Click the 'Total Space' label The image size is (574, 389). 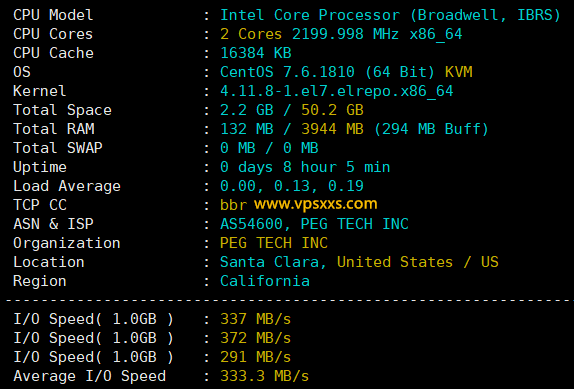point(62,110)
